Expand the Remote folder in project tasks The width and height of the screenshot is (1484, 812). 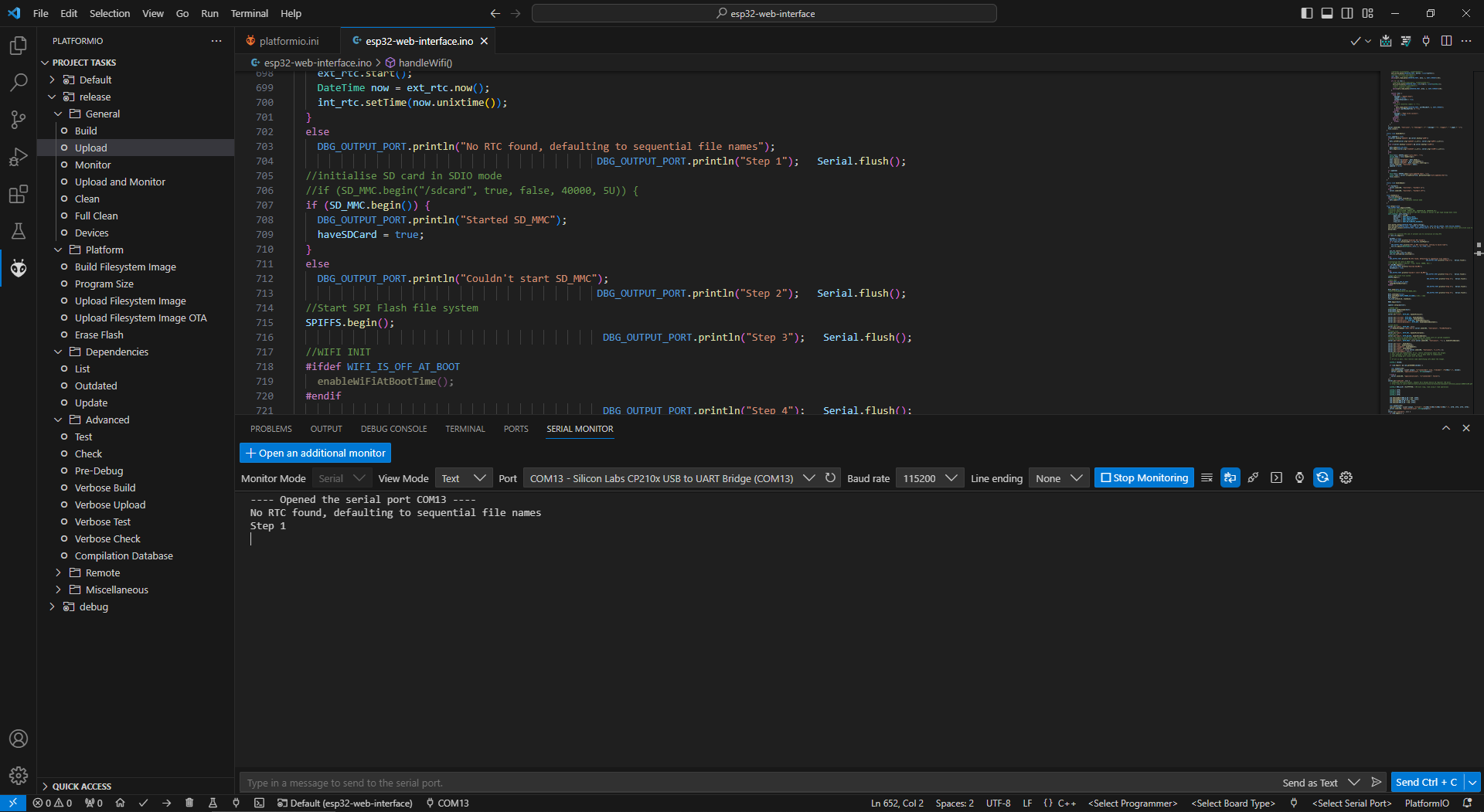(102, 572)
